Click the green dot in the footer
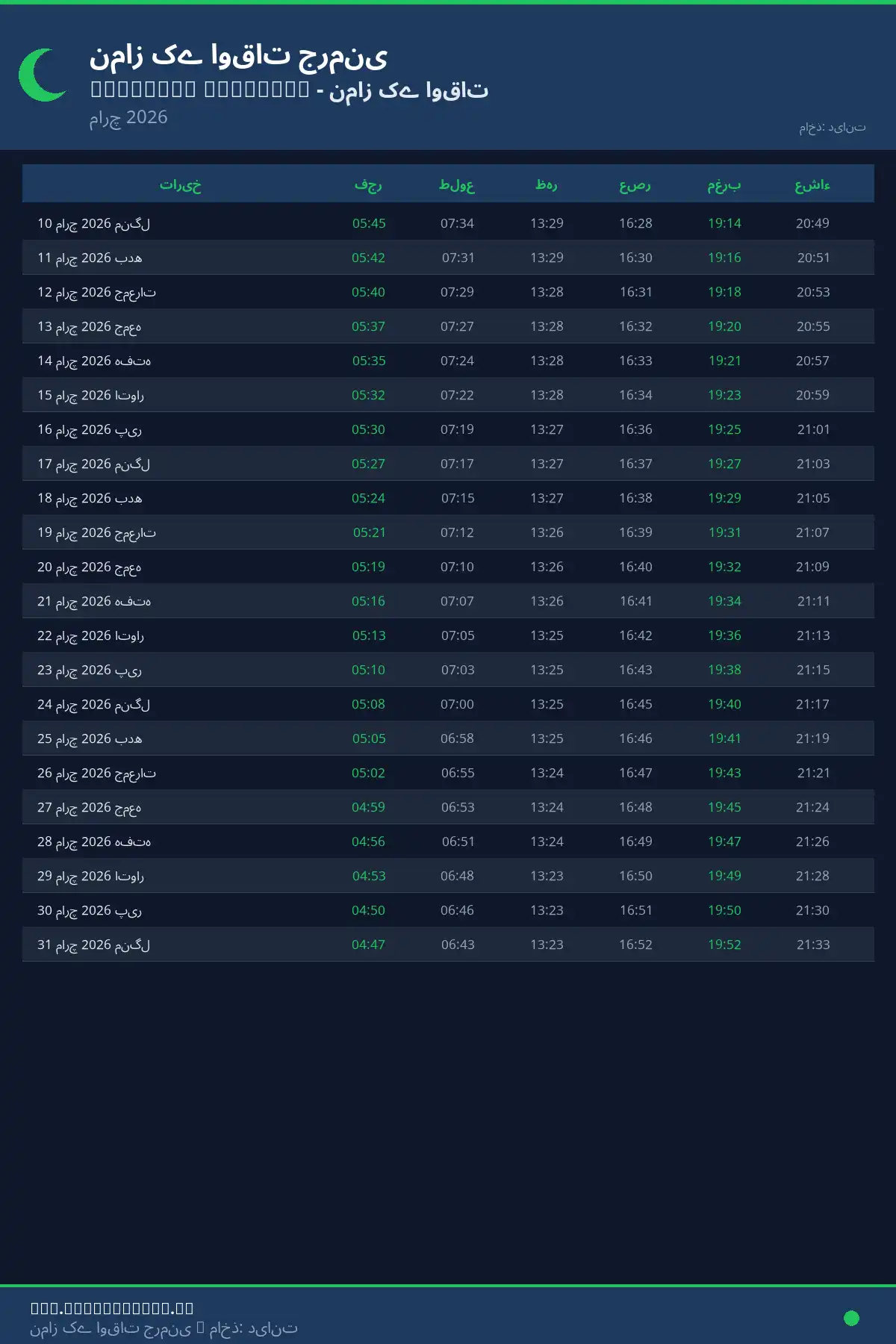 click(x=851, y=1318)
